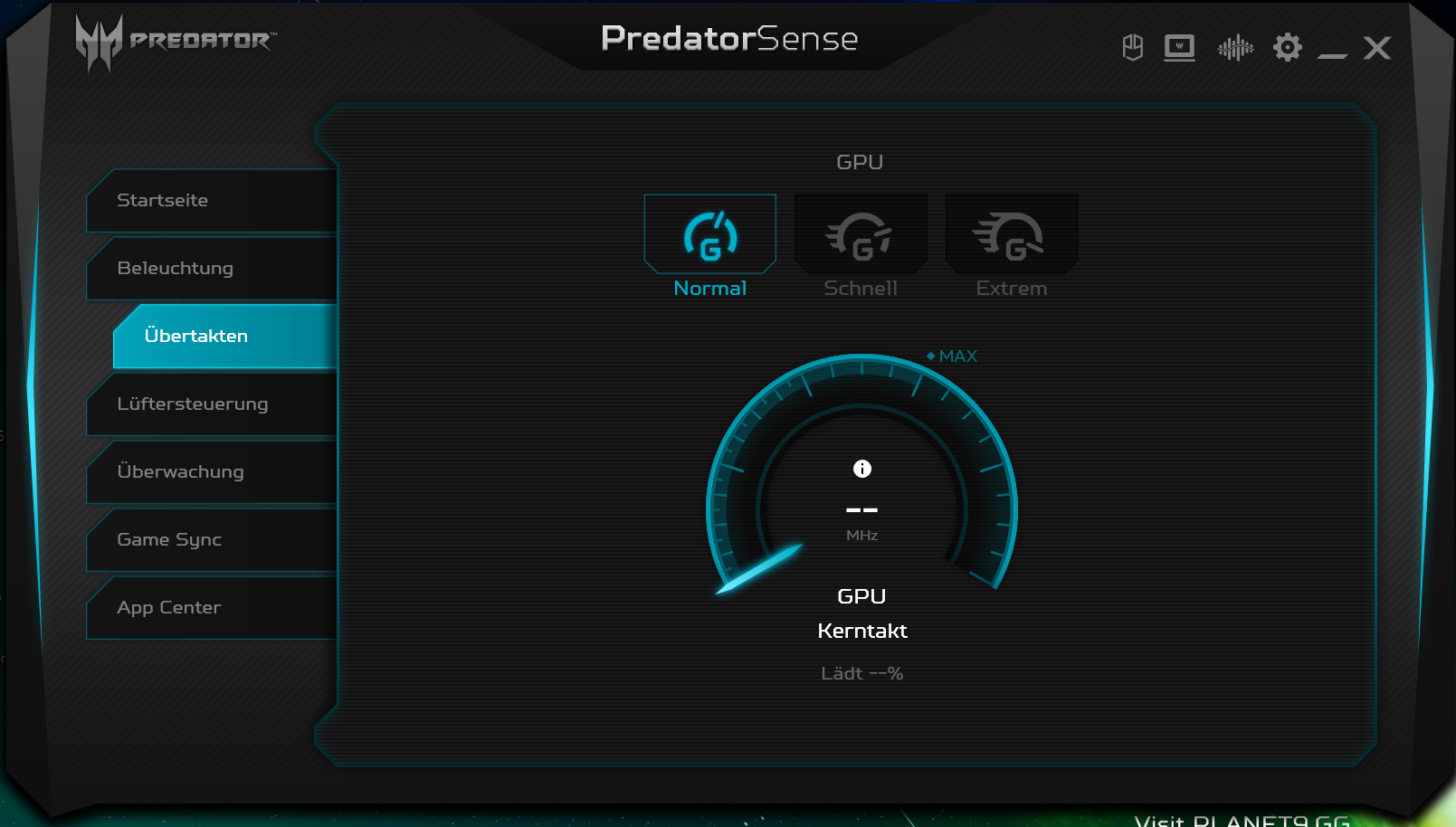The width and height of the screenshot is (1456, 827).
Task: Open settings via the gear icon
Action: [x=1287, y=47]
